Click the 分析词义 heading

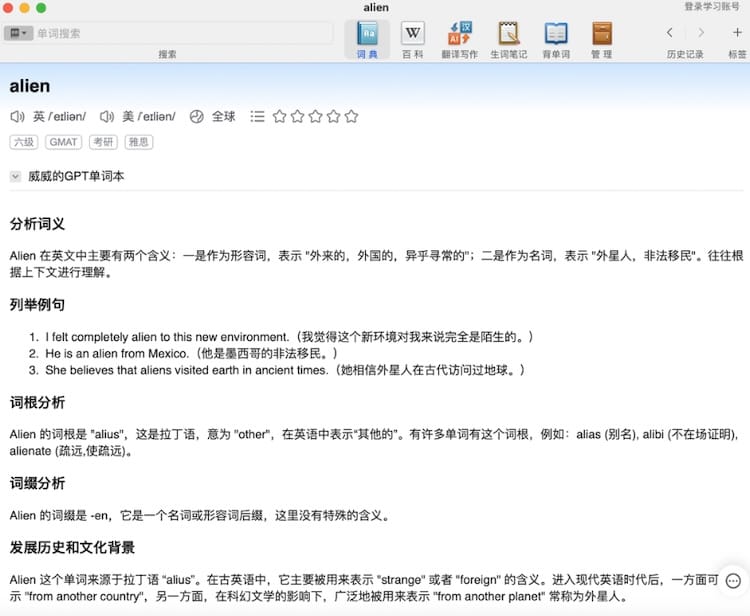(x=37, y=224)
